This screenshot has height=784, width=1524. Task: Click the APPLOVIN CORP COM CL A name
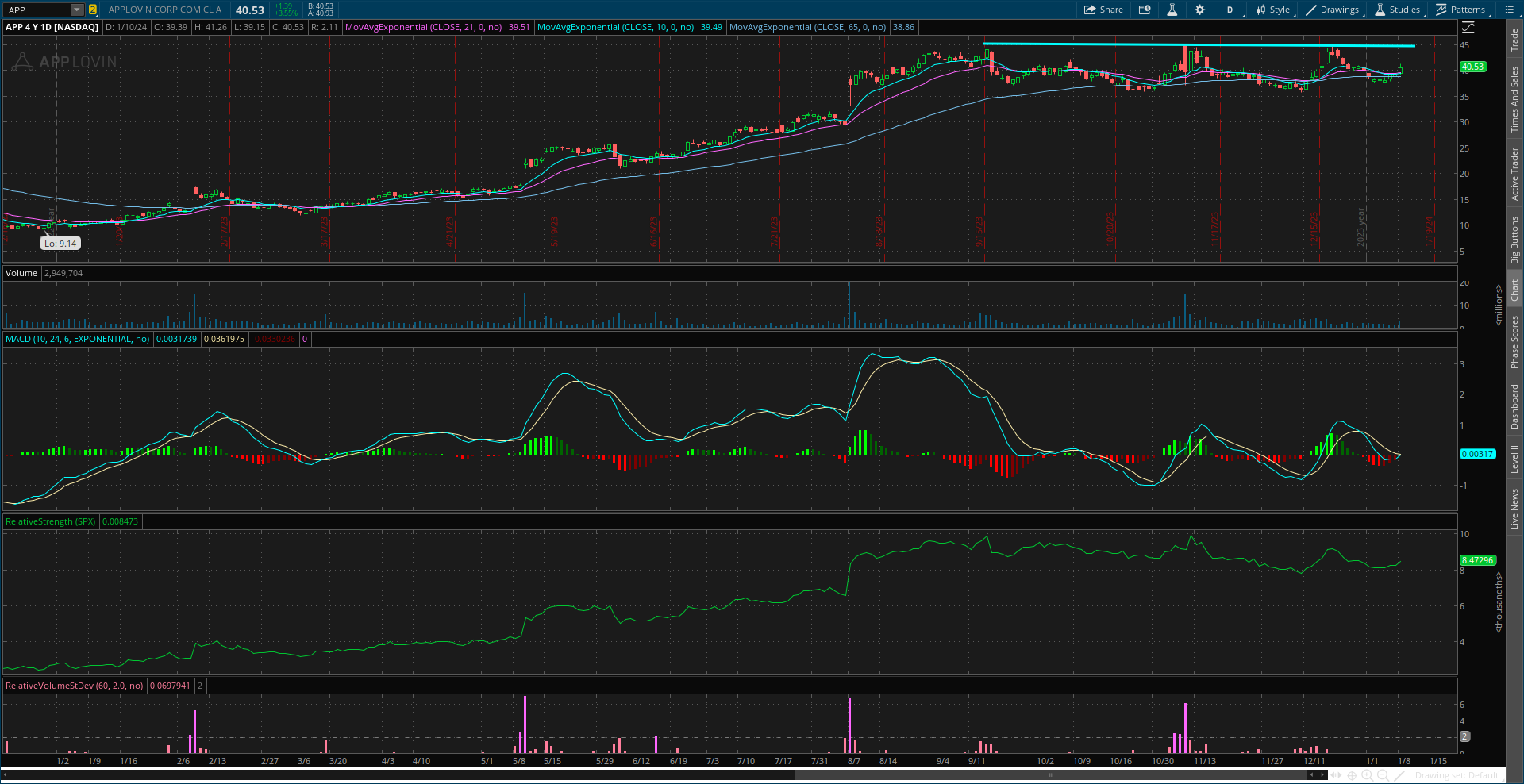[x=165, y=10]
